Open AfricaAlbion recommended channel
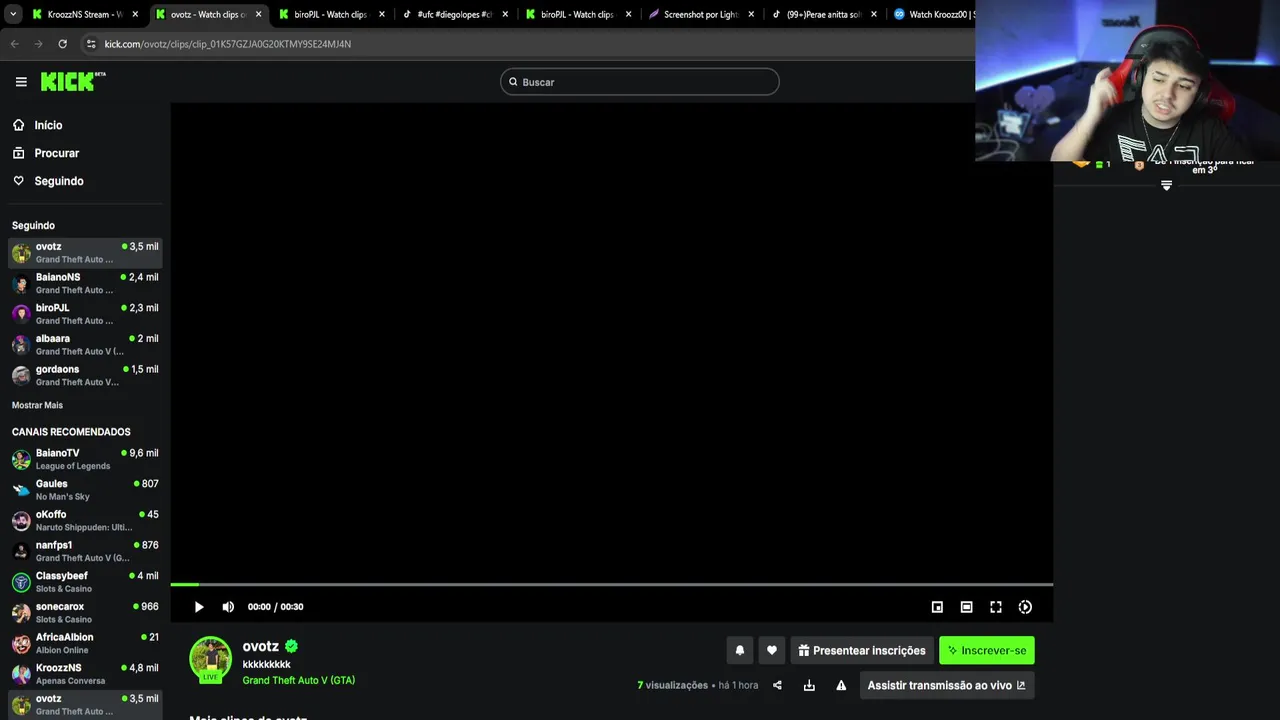 coord(85,643)
